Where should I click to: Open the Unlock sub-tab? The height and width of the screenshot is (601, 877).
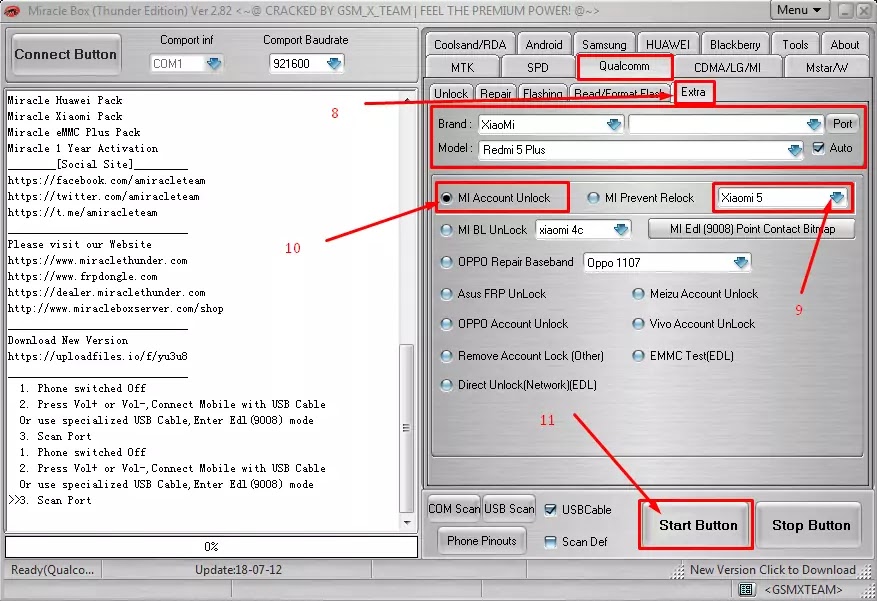451,93
